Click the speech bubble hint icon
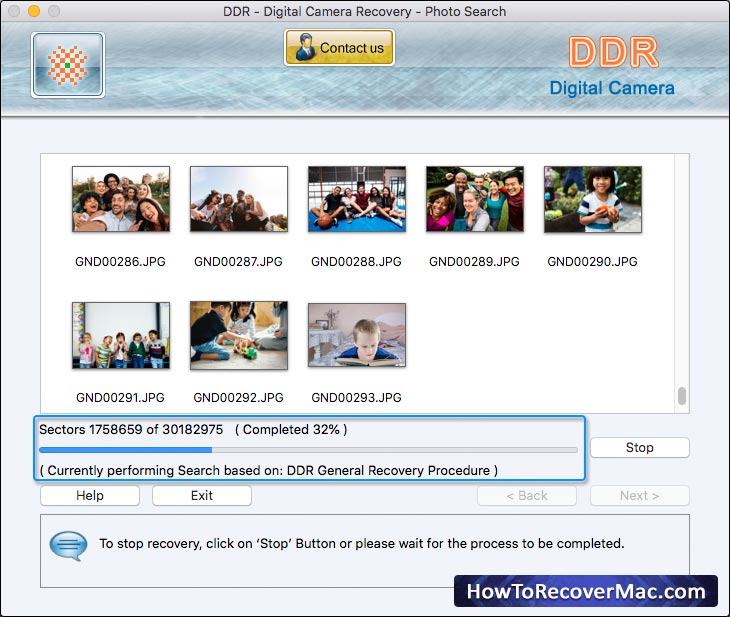Viewport: 730px width, 617px height. (68, 545)
